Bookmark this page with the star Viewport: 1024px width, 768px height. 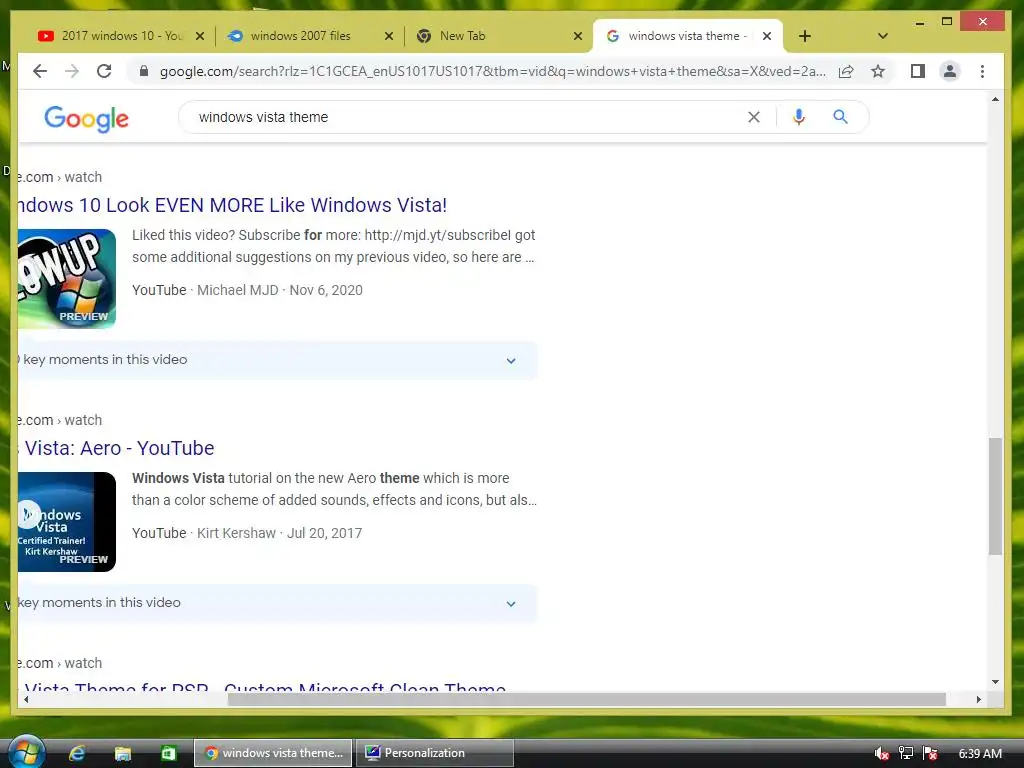point(878,71)
